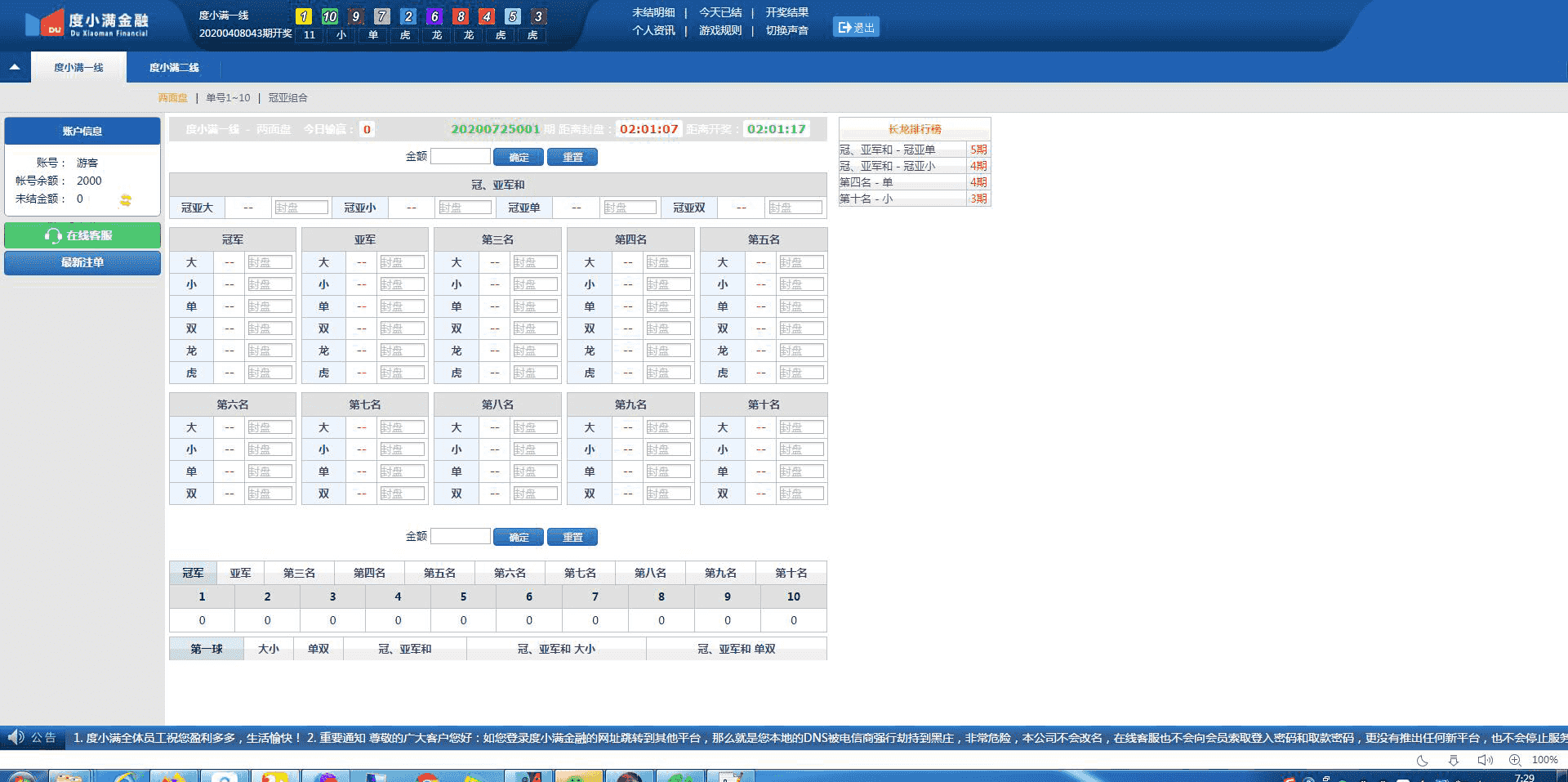1568x782 pixels.
Task: Open 开奖结果 draw results link
Action: [786, 12]
